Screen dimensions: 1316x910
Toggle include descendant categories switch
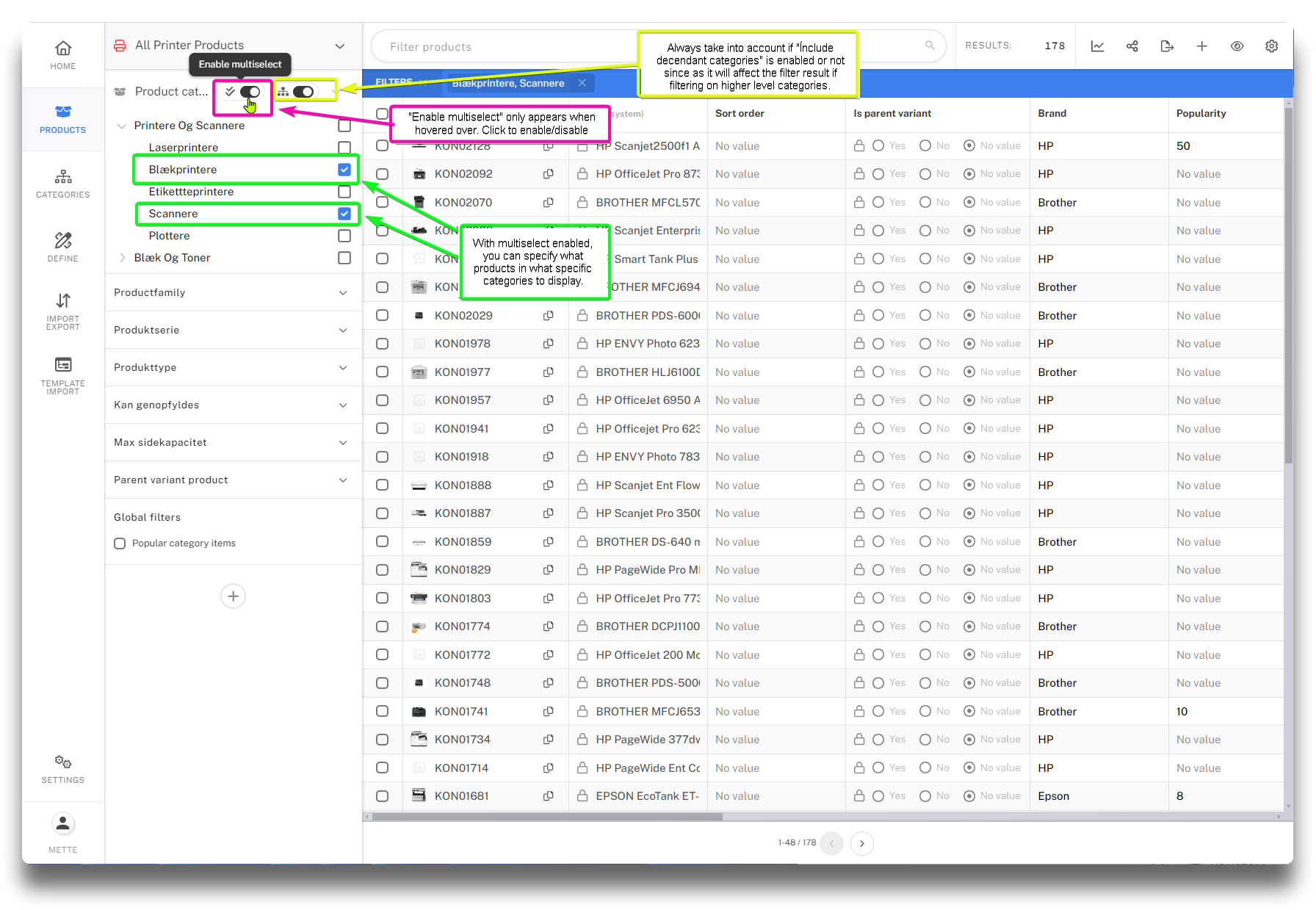tap(303, 92)
